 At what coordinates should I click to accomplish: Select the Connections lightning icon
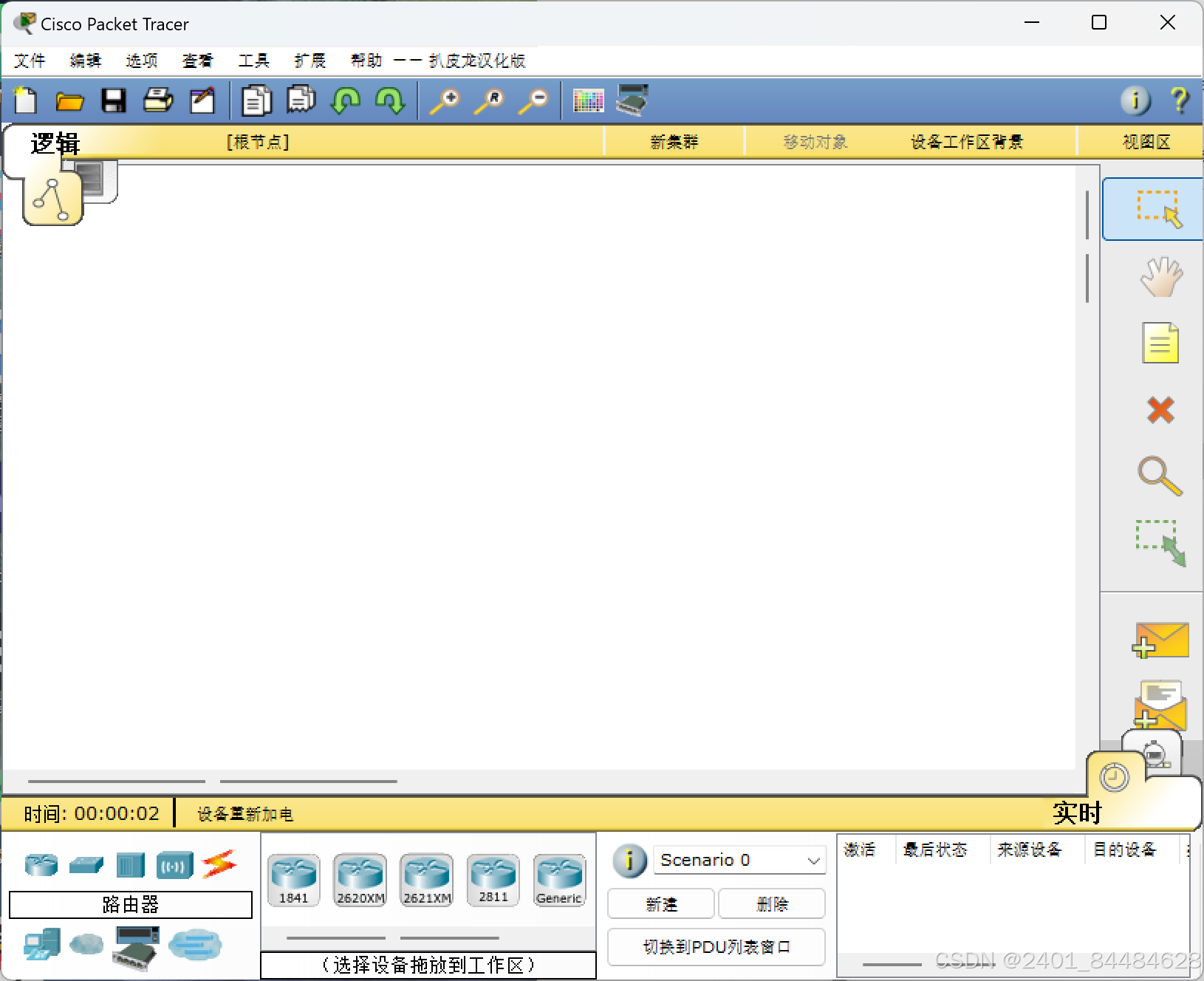[x=219, y=864]
